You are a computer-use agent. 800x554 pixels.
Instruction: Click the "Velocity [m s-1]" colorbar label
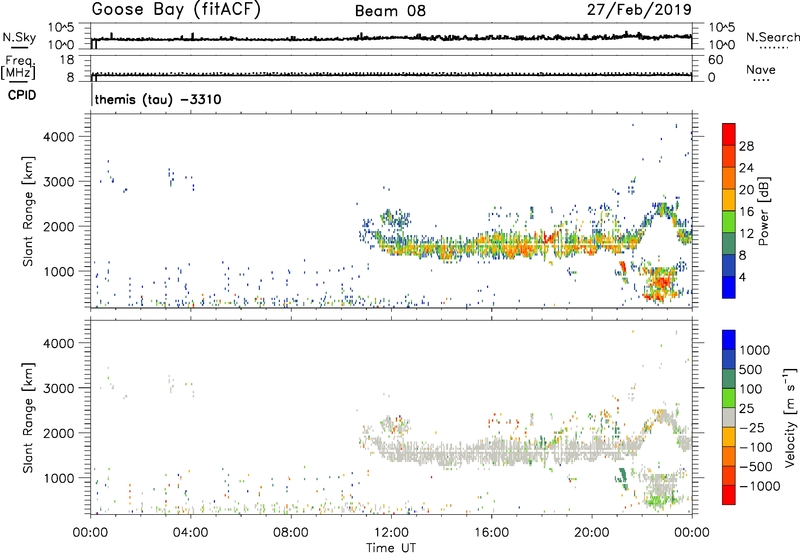[x=790, y=417]
